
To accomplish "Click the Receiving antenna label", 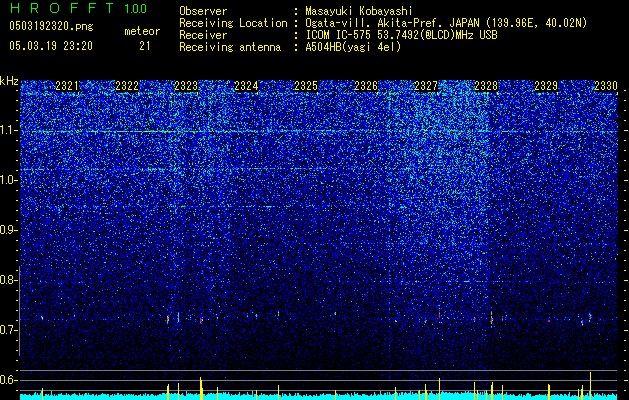I will (230, 47).
